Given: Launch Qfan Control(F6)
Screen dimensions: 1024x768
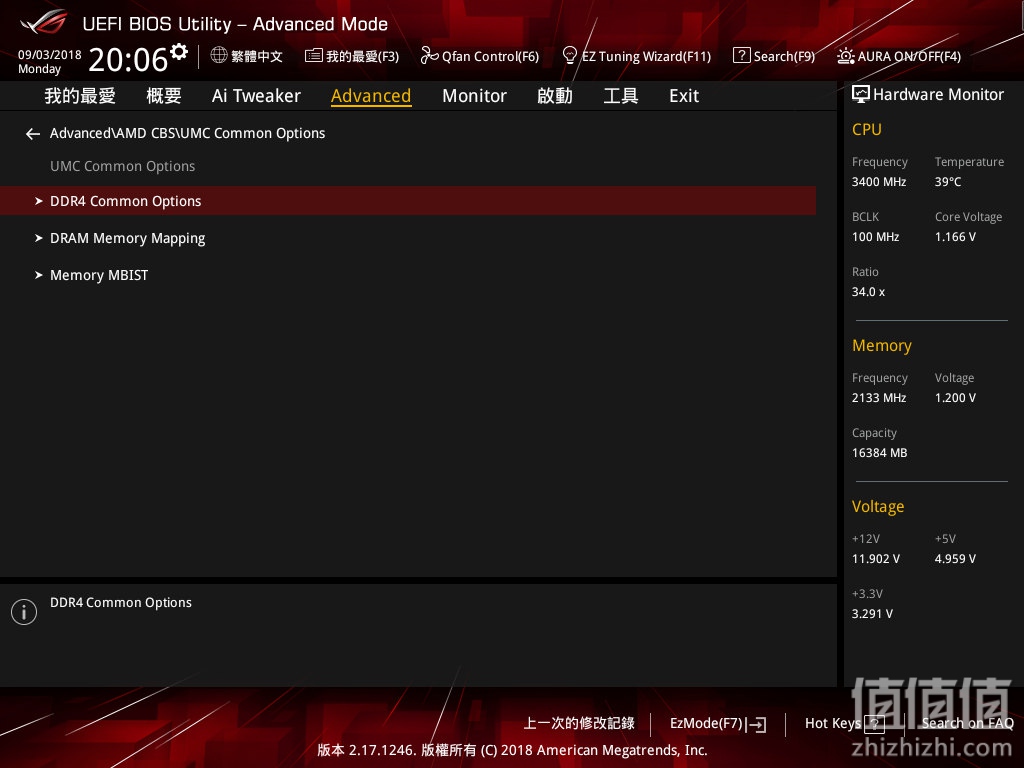Looking at the screenshot, I should (x=490, y=56).
